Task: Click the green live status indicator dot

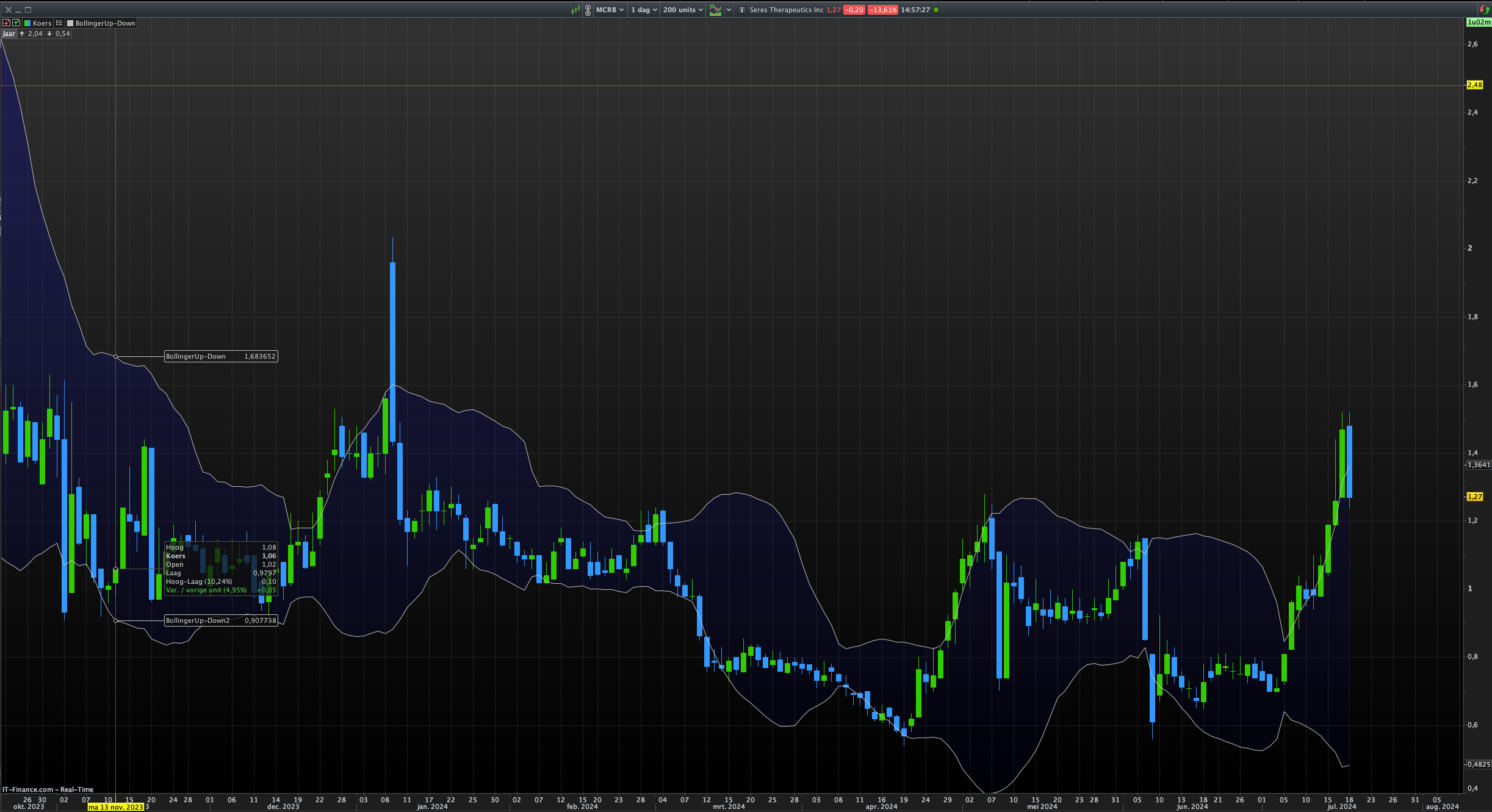Action: (937, 10)
